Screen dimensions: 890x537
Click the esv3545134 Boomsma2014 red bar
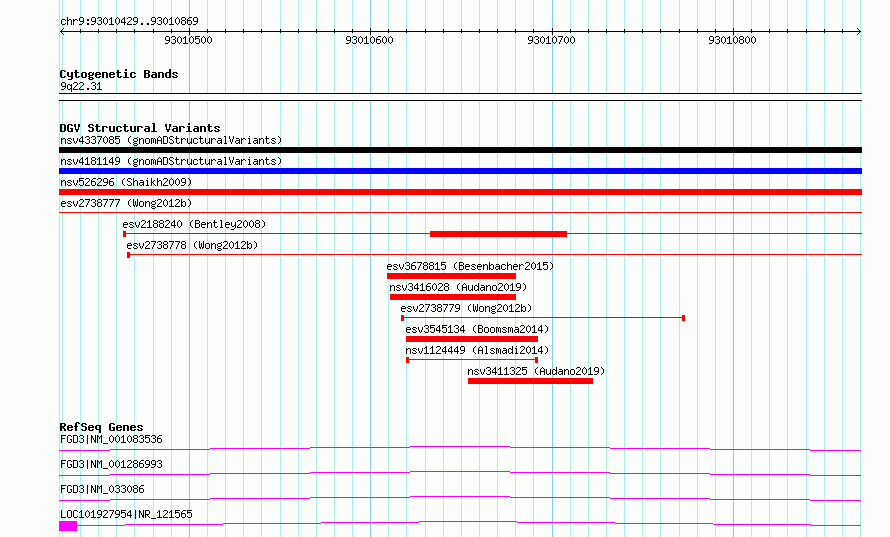point(472,339)
